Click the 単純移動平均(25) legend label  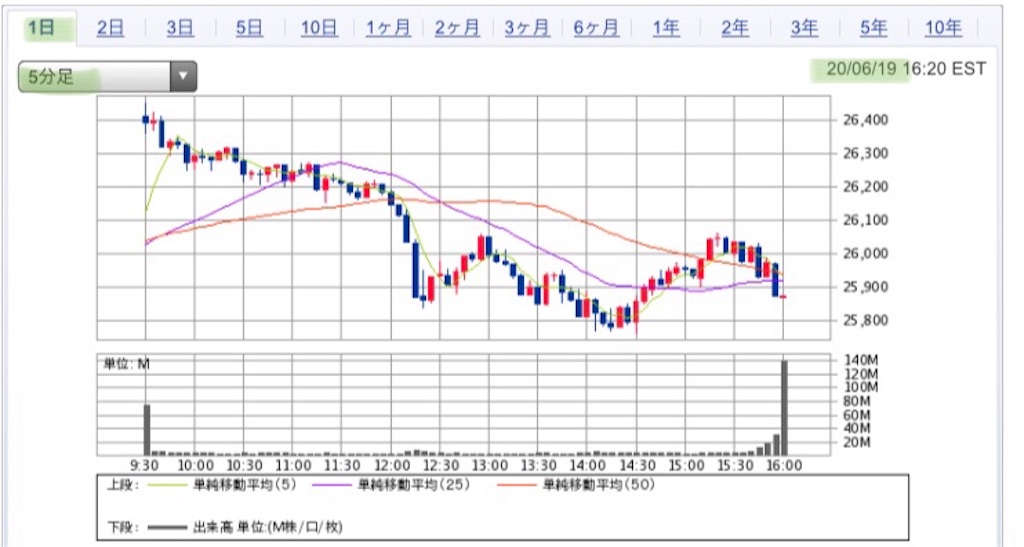(414, 485)
